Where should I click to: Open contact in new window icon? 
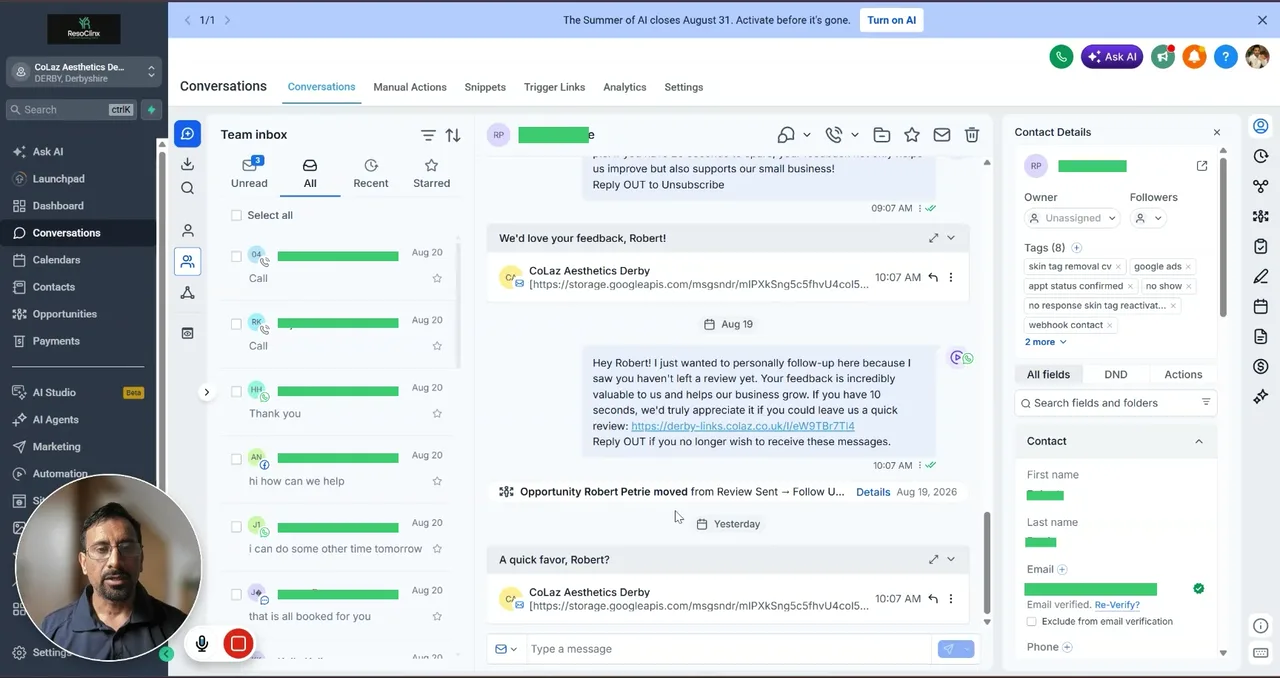coord(1202,166)
